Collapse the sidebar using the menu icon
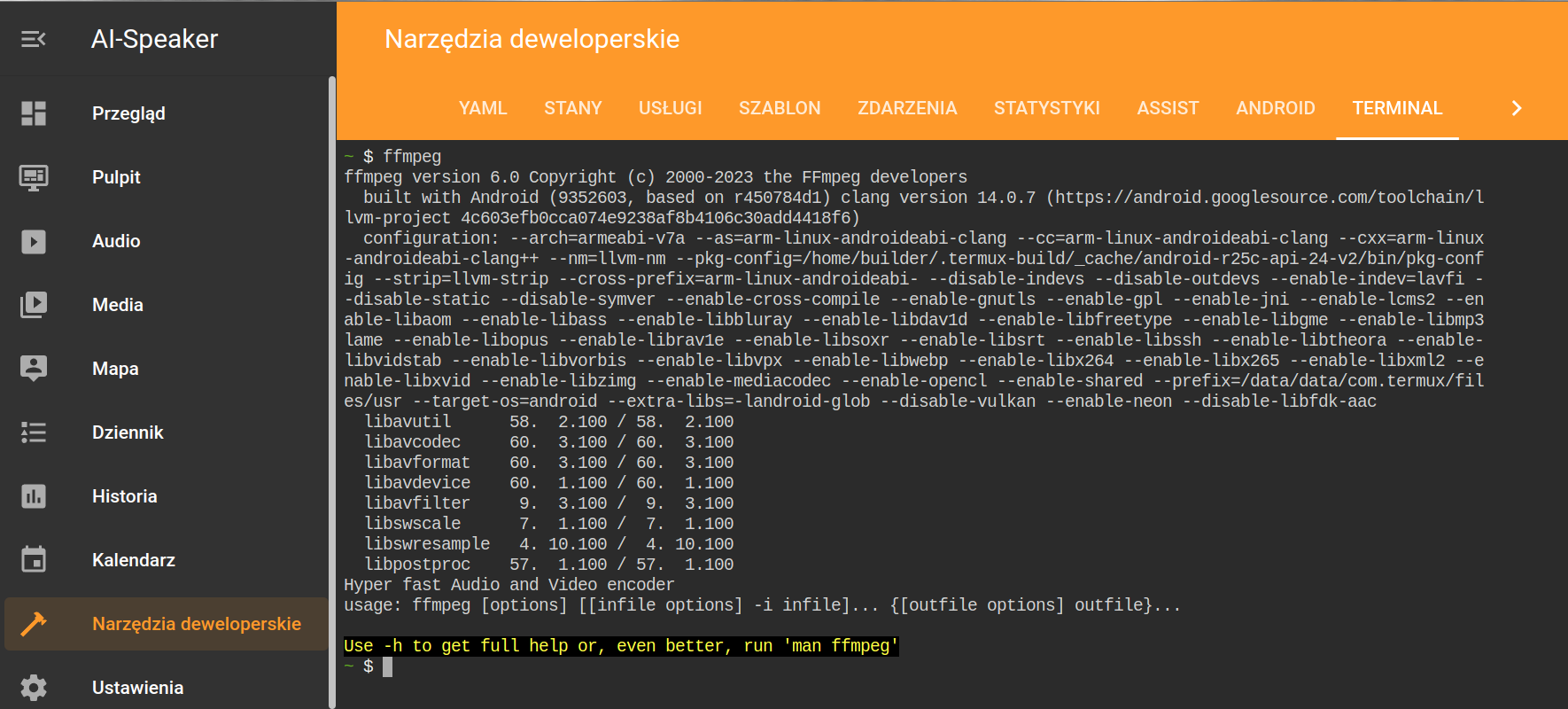The image size is (1568, 709). click(34, 39)
